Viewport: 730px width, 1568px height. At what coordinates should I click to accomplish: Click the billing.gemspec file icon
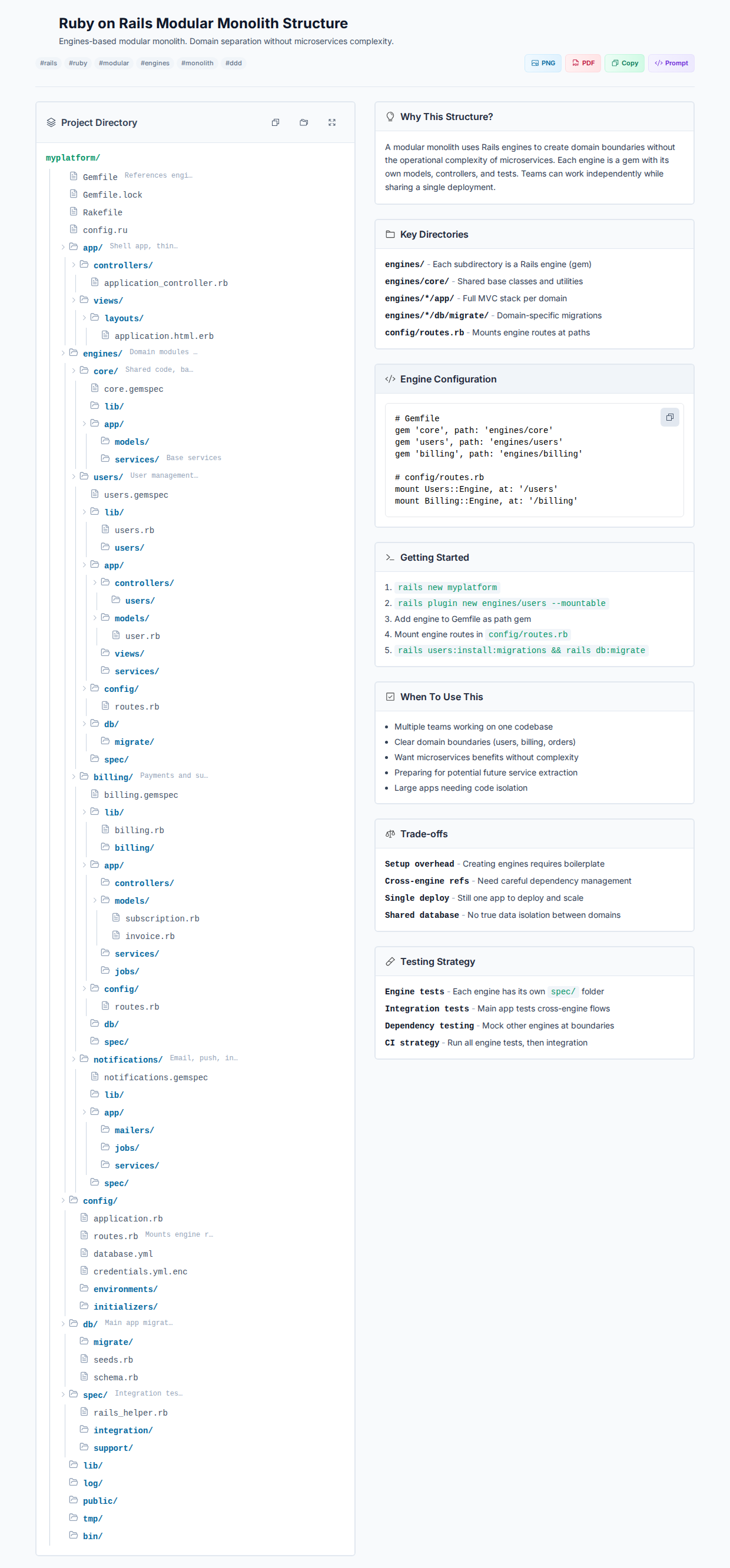95,794
